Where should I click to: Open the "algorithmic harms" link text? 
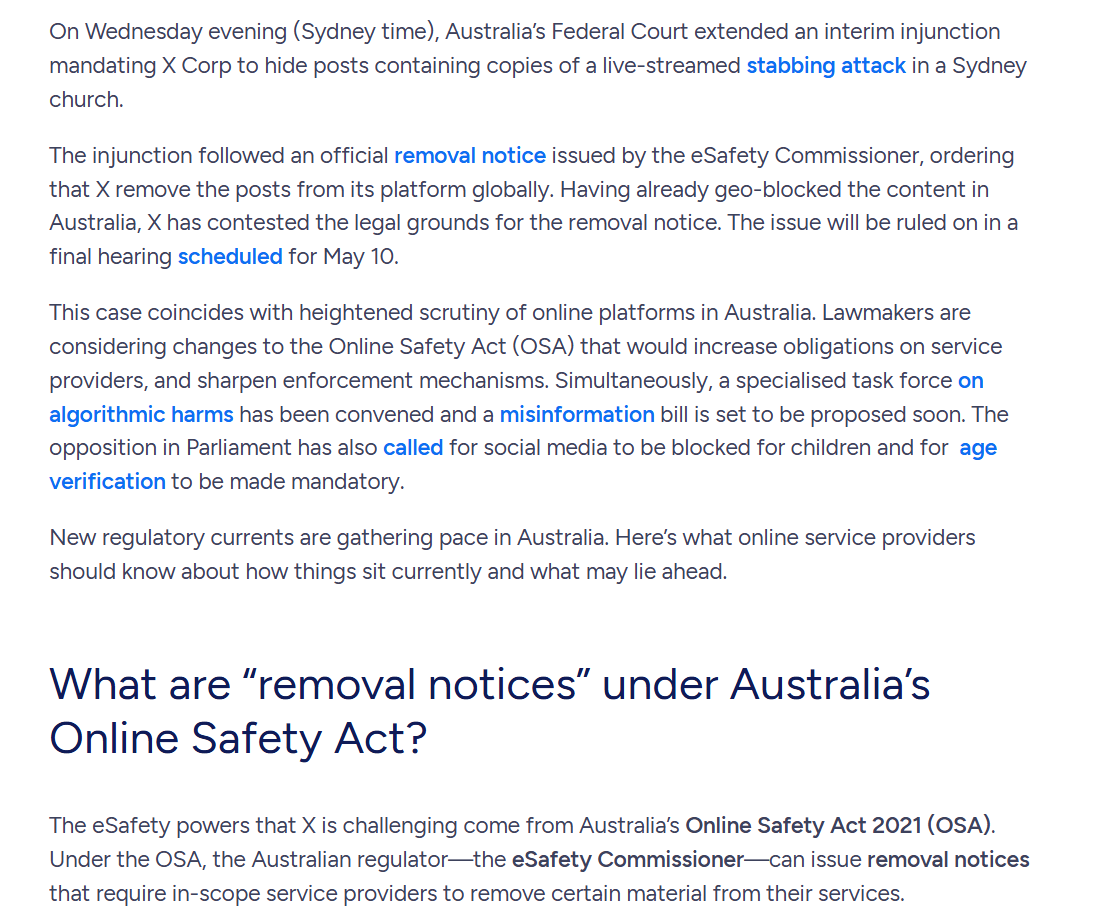141,414
